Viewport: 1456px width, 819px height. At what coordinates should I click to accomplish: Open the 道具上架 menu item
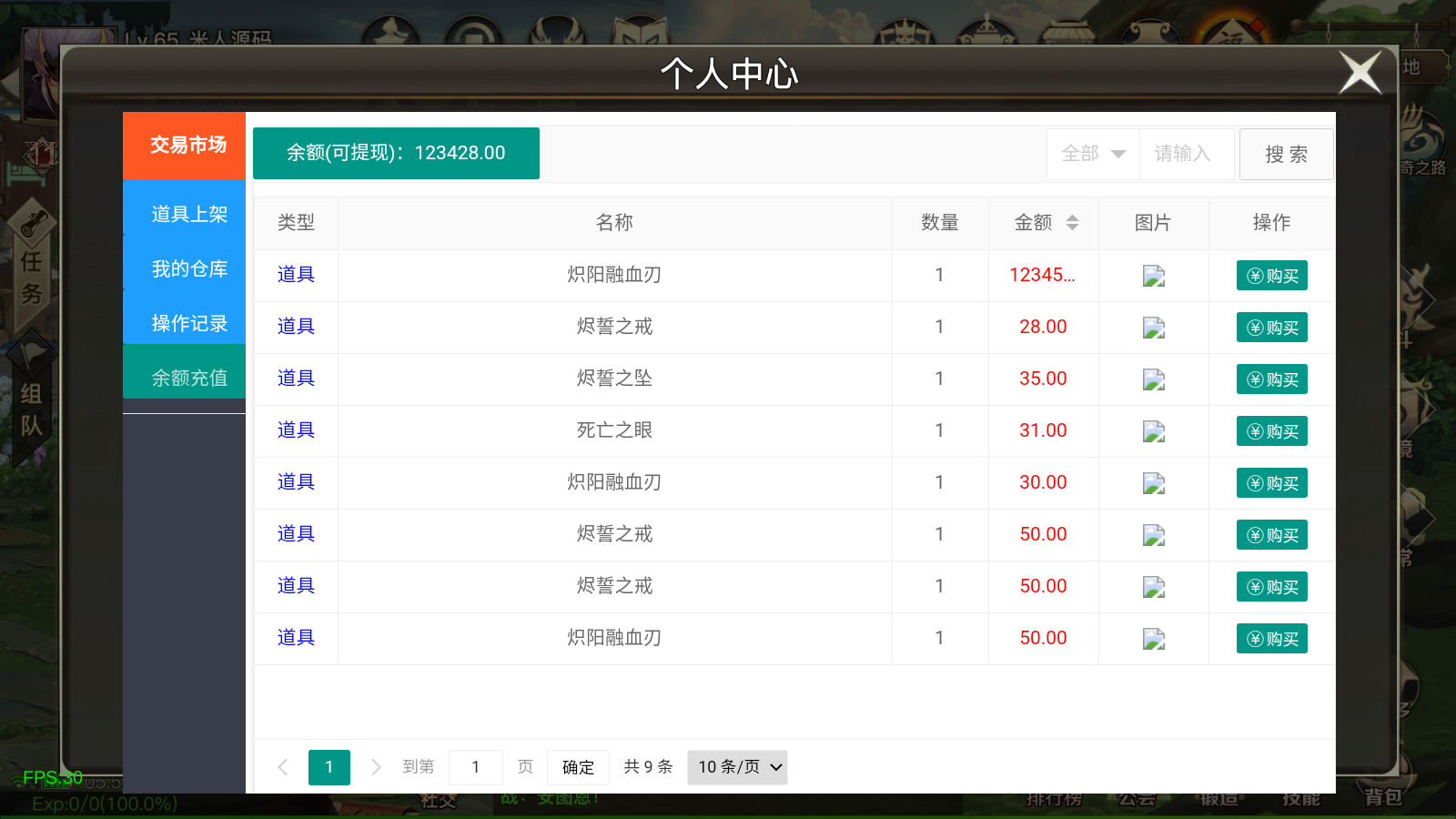click(185, 214)
